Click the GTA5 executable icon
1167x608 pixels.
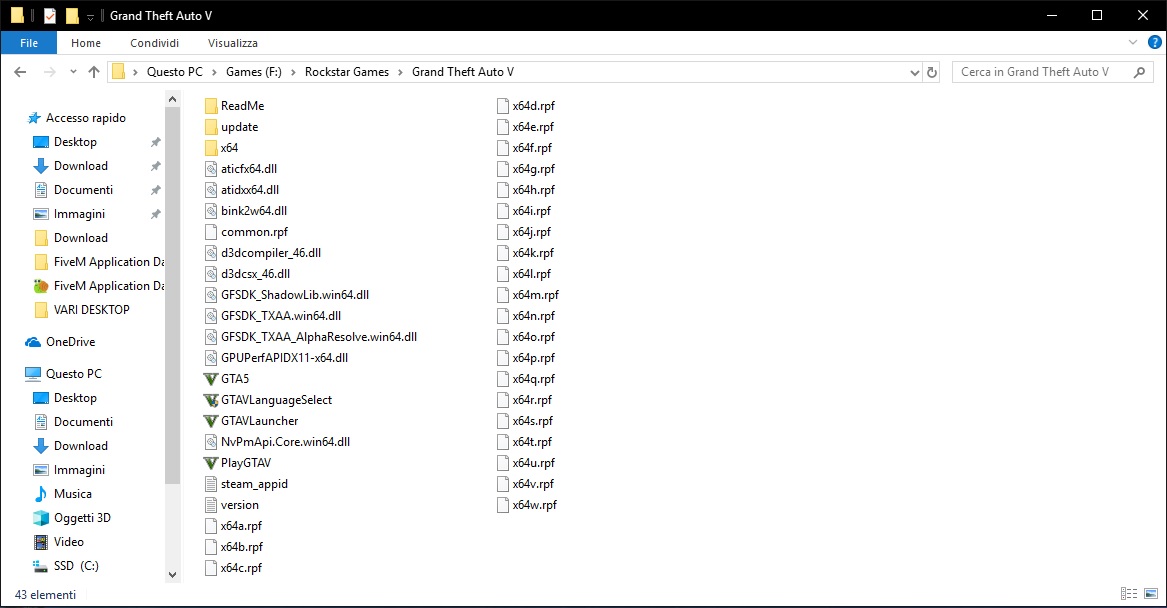[211, 379]
